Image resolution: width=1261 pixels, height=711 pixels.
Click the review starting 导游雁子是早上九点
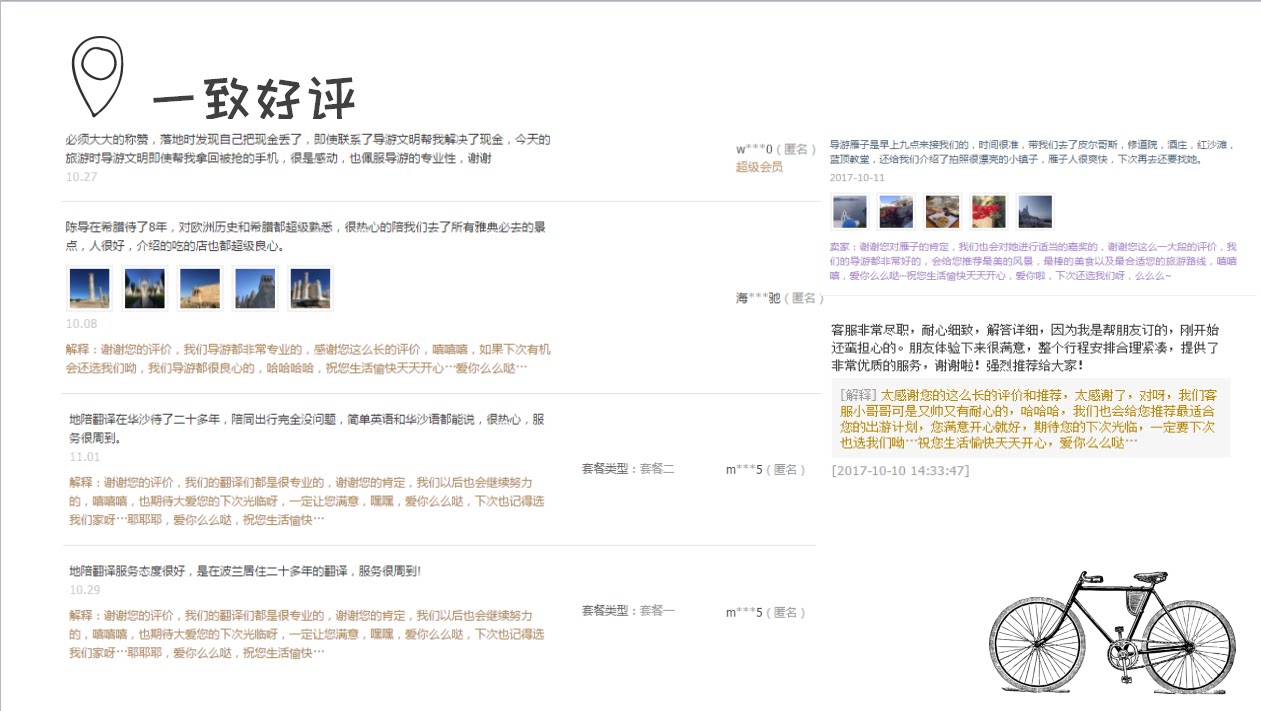point(1032,152)
